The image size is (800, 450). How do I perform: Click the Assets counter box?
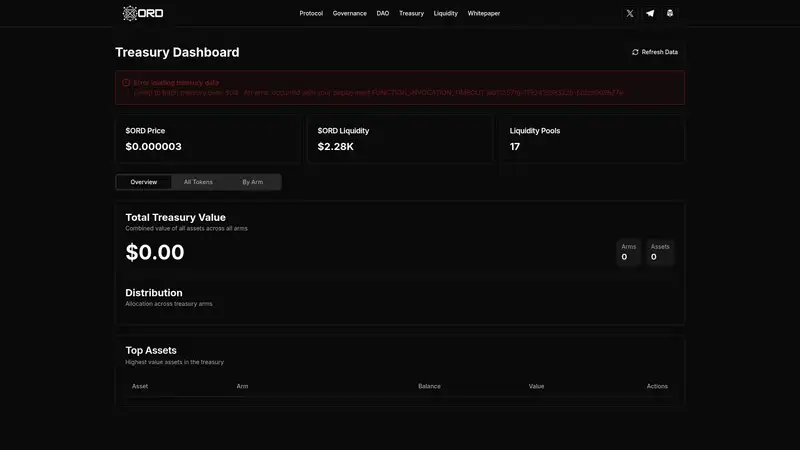tap(660, 252)
